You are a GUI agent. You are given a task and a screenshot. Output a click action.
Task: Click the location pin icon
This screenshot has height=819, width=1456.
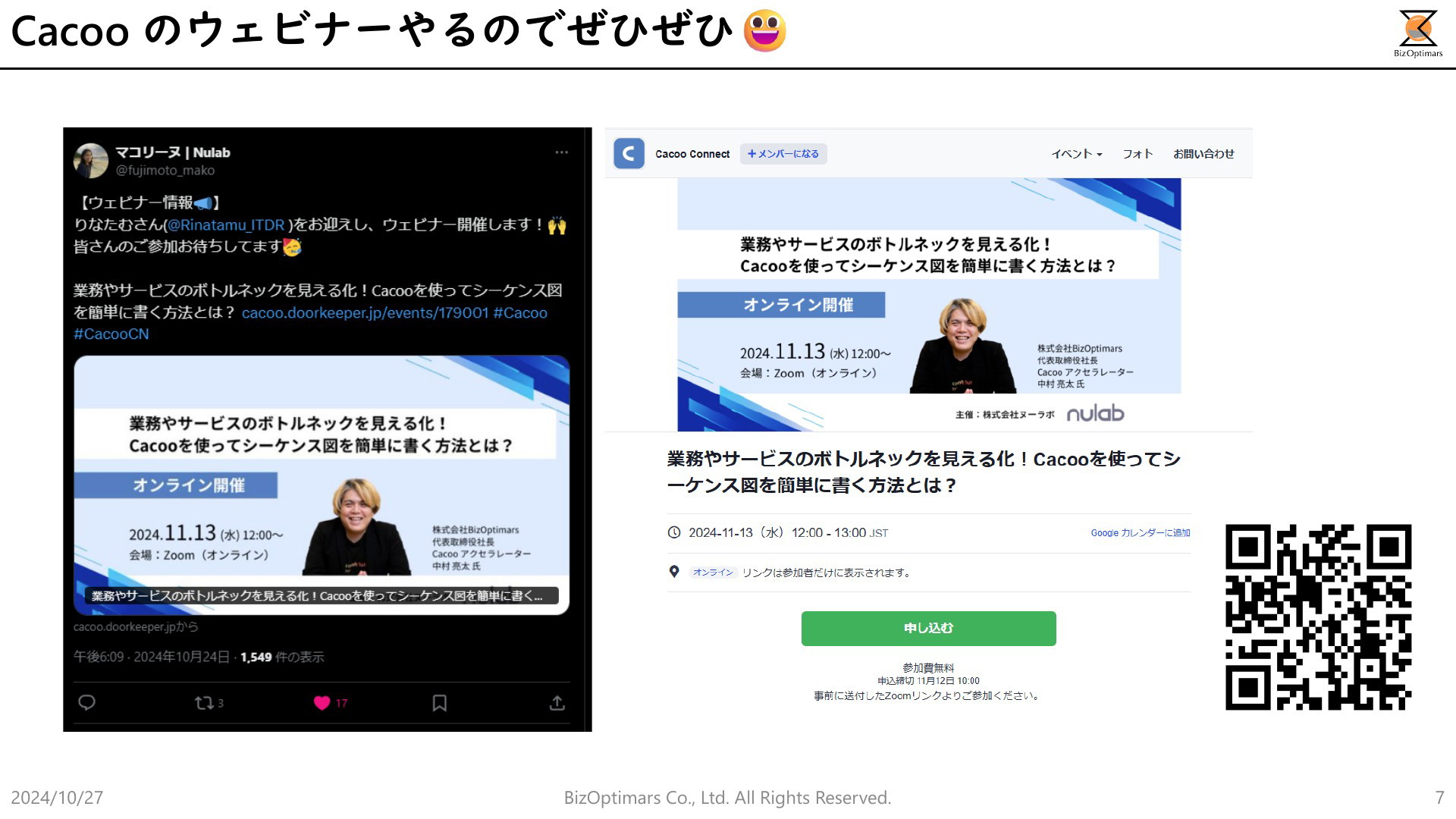(674, 572)
